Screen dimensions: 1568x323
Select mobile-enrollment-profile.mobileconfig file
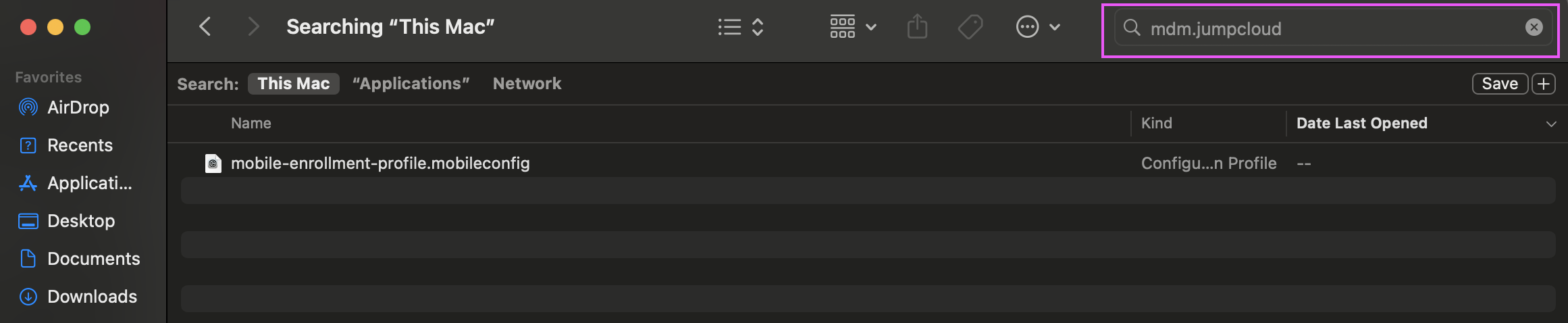380,164
